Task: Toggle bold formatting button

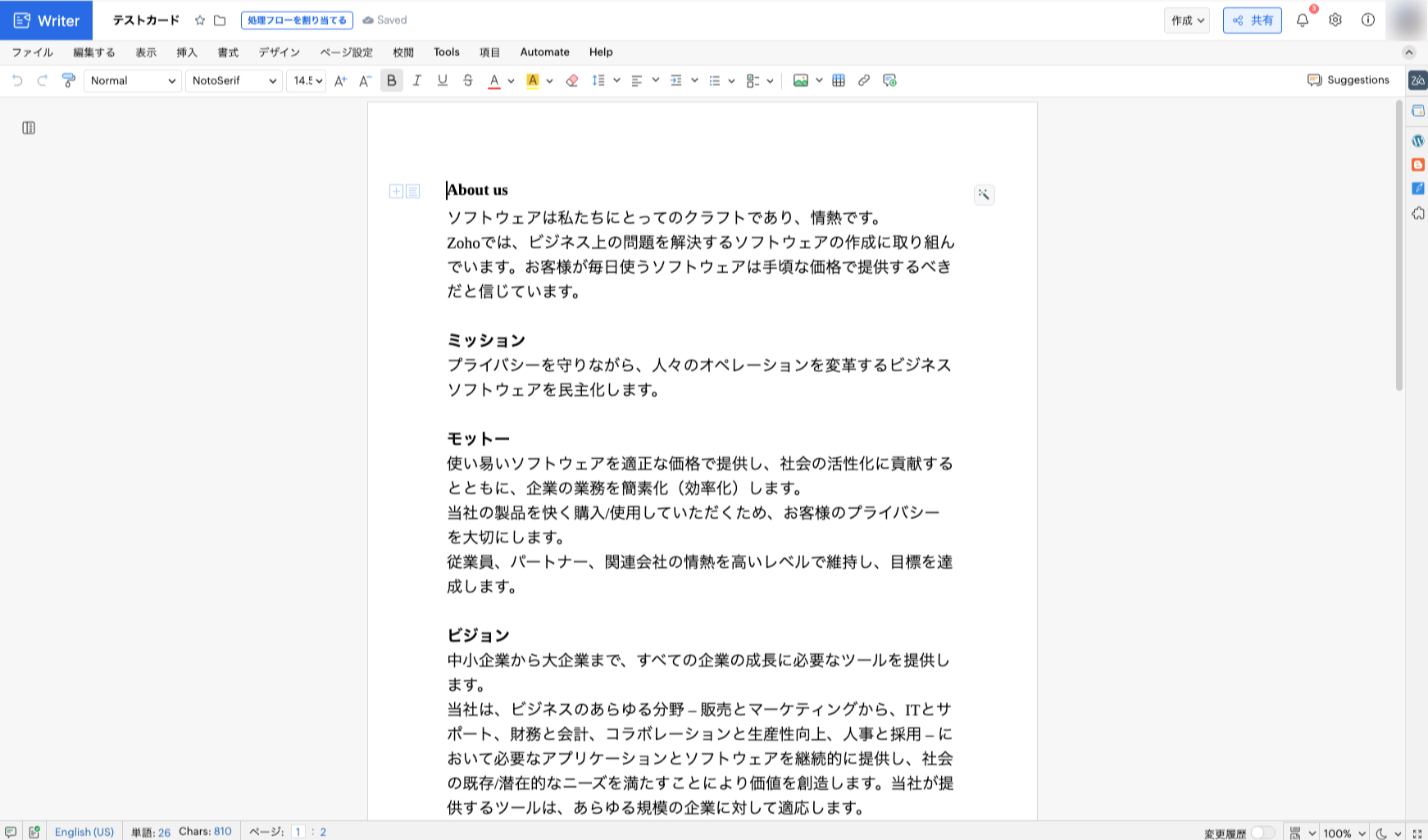Action: (392, 80)
